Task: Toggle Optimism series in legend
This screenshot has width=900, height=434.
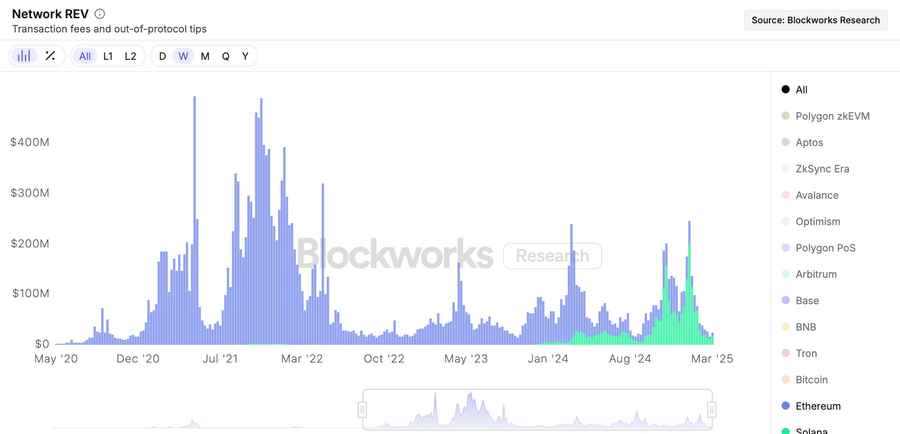Action: pyautogui.click(x=811, y=222)
